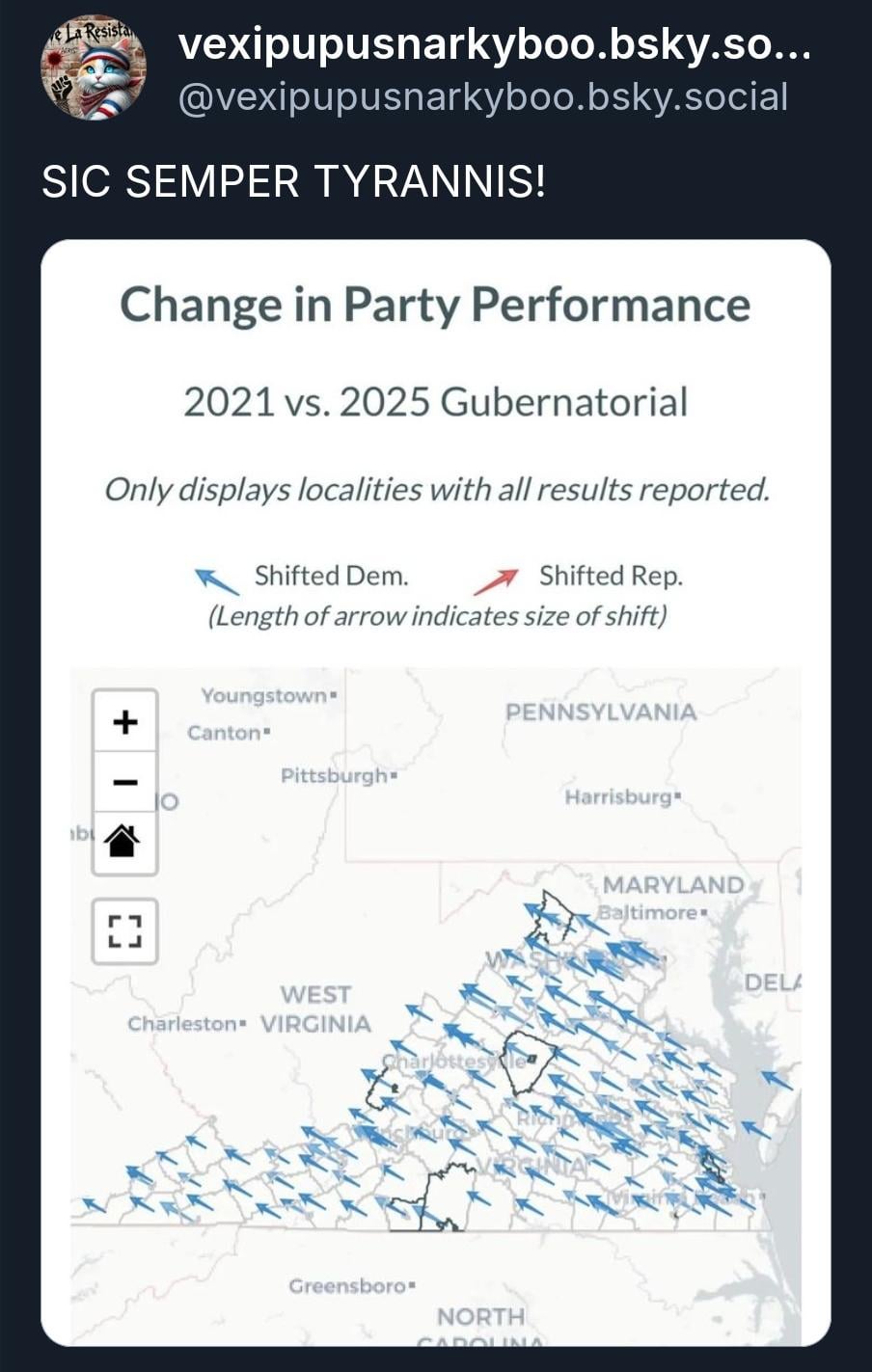The height and width of the screenshot is (1372, 872).
Task: Click the @vexipupusnarkyboo.bsky.social handle
Action: coord(482,96)
